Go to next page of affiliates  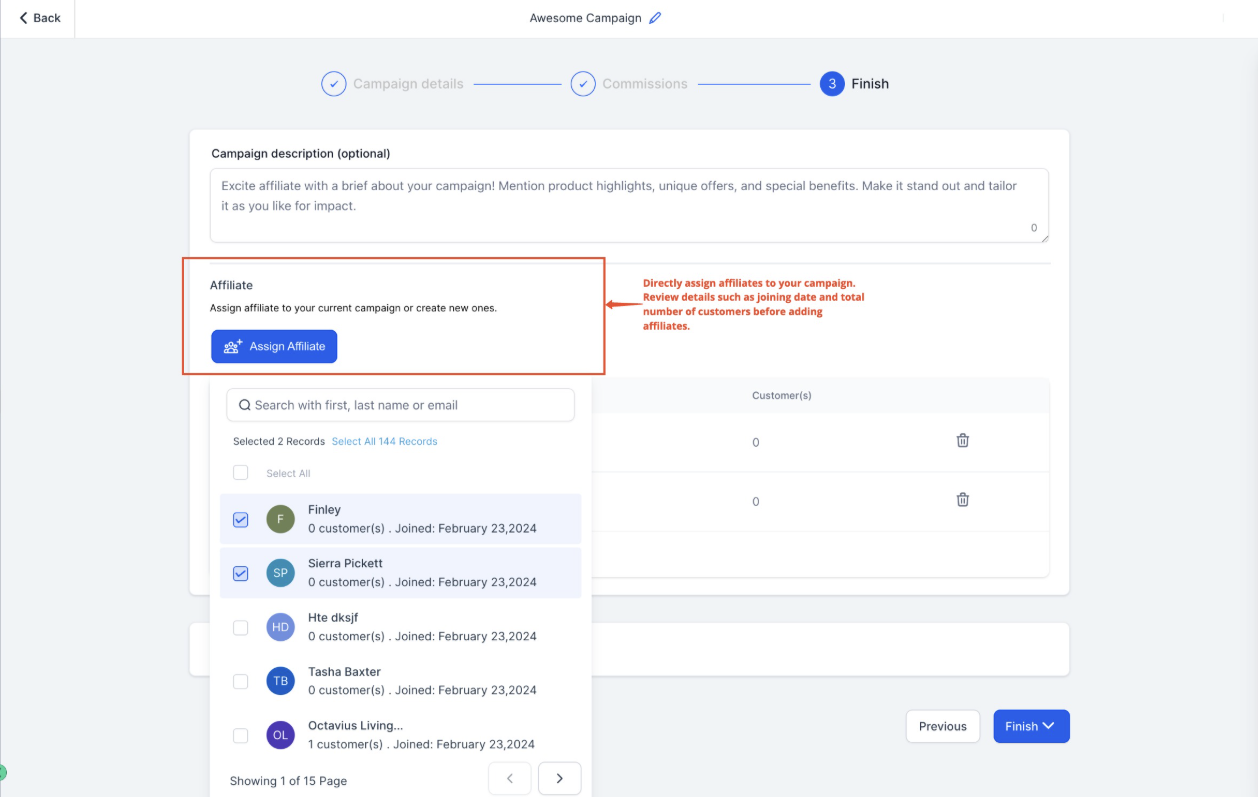pyautogui.click(x=560, y=779)
